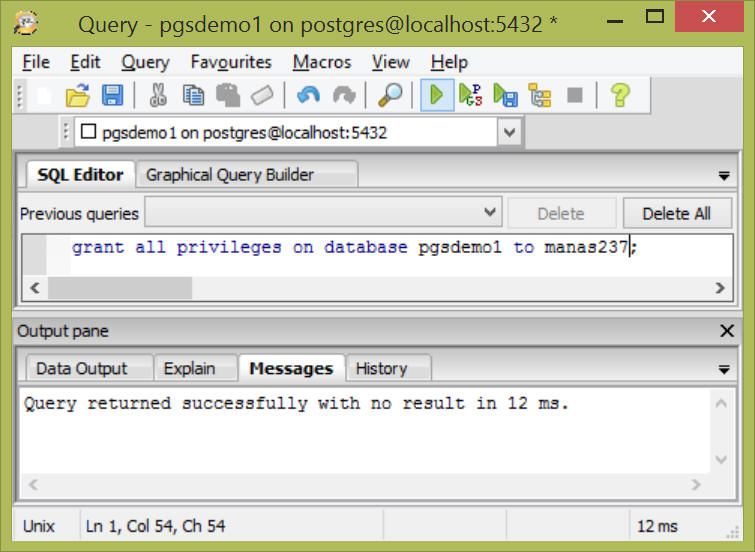Click the connection toolbar drag grip
This screenshot has width=755, height=552.
(66, 131)
